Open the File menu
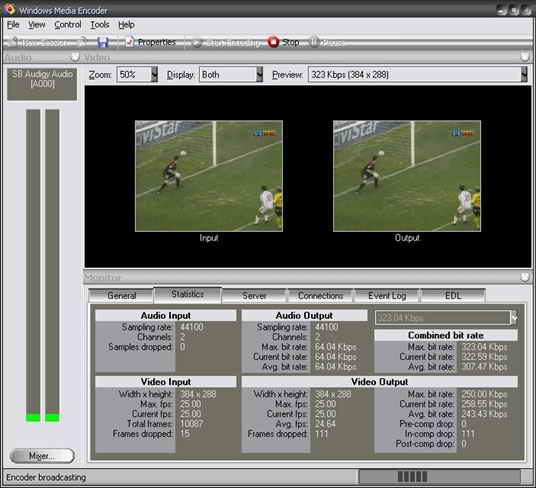 (13, 25)
